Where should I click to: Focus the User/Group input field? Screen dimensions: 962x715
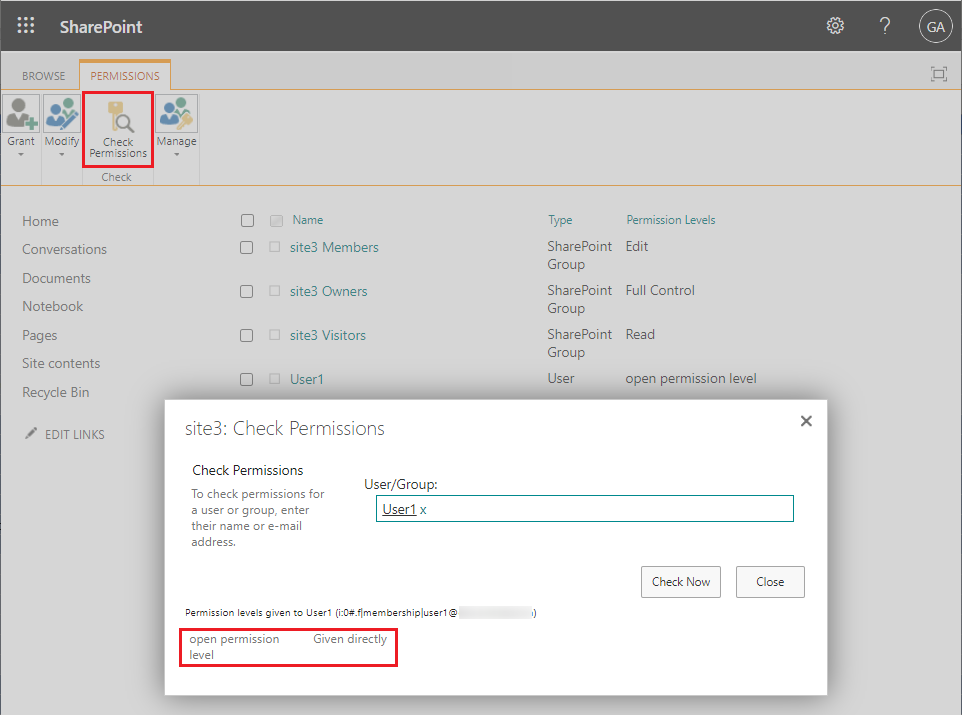point(585,509)
